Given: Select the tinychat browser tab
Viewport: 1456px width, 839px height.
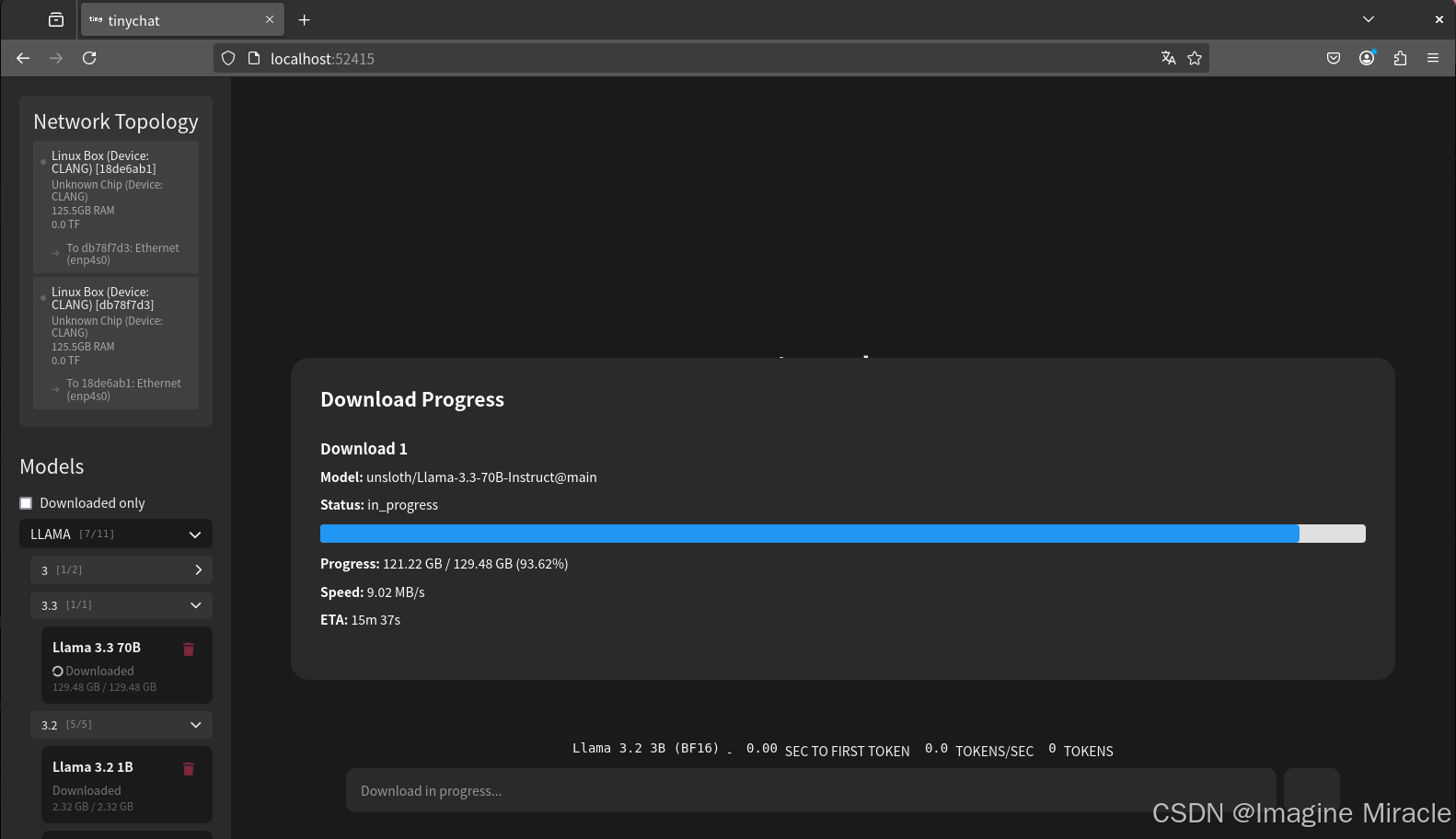Looking at the screenshot, I should 182,19.
